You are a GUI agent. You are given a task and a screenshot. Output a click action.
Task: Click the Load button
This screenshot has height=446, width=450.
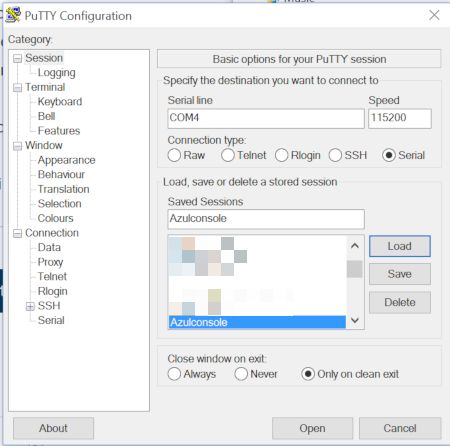coord(400,246)
